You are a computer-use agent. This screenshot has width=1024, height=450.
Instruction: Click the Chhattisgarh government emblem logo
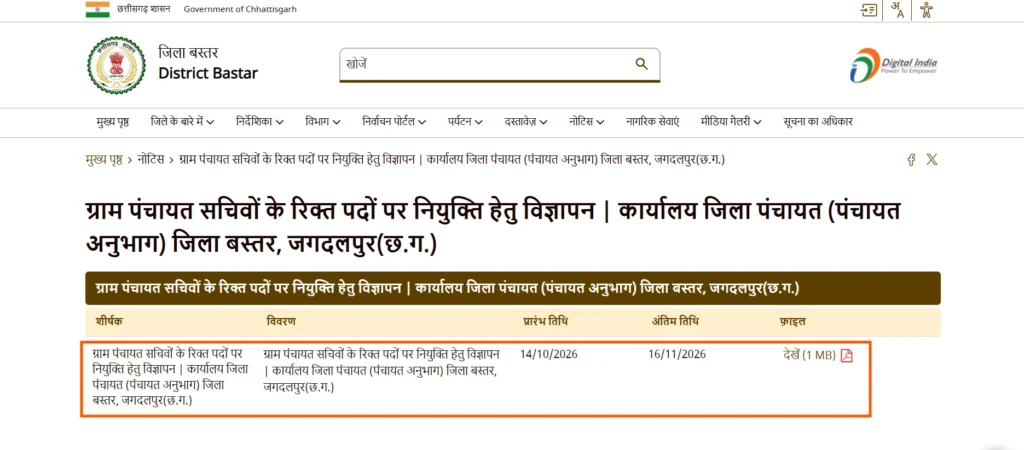(x=117, y=65)
